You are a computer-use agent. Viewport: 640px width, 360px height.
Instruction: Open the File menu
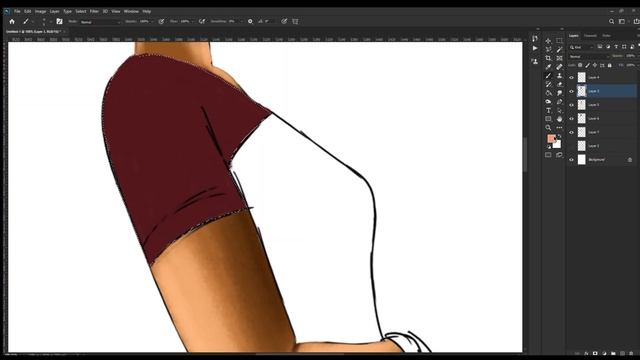17,11
